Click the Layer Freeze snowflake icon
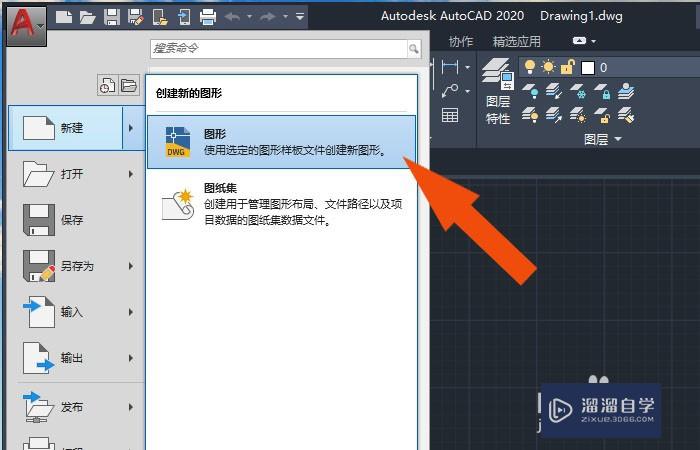Viewport: 700px width, 450px height. click(578, 91)
